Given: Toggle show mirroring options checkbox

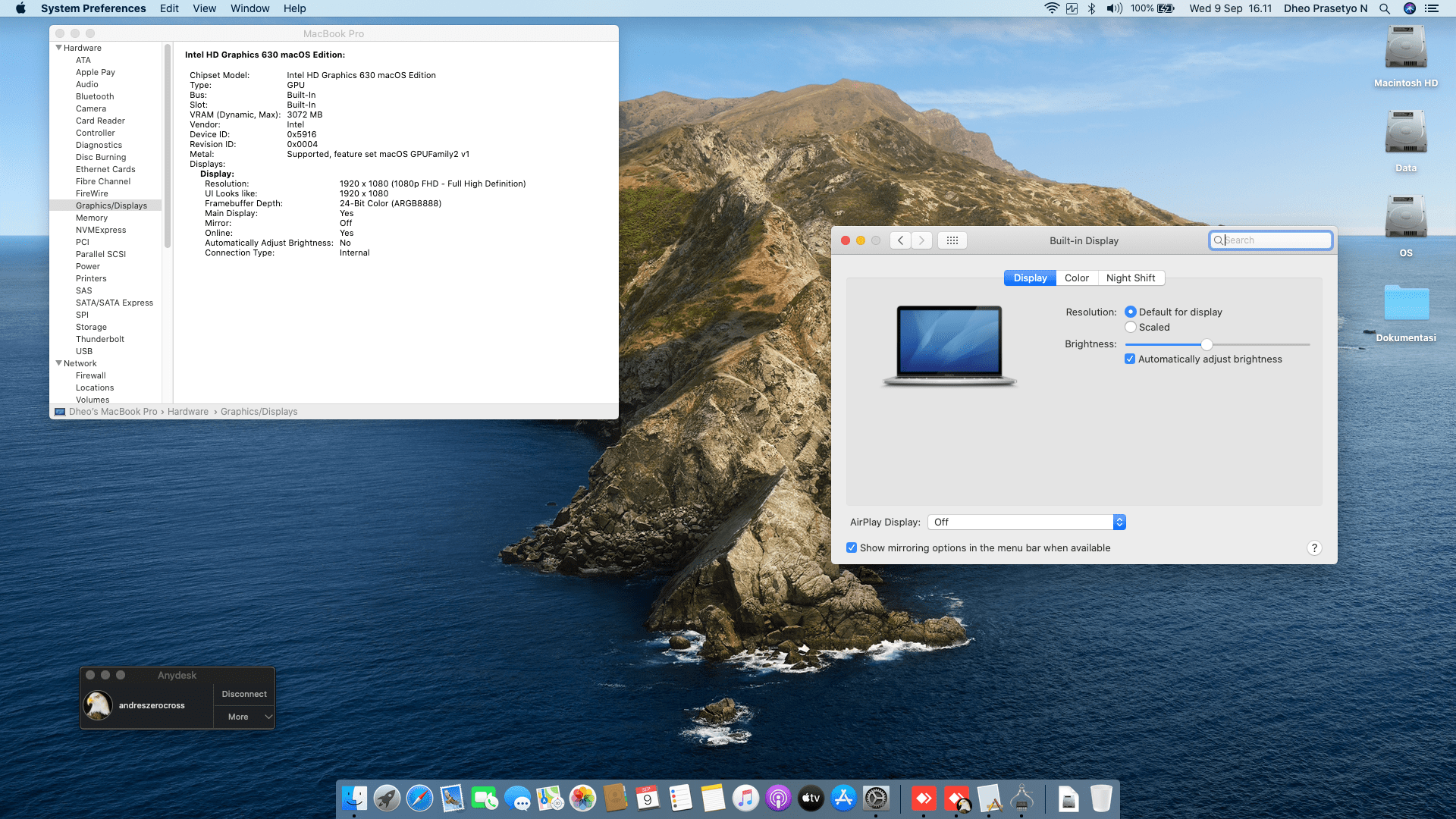Looking at the screenshot, I should pos(852,548).
